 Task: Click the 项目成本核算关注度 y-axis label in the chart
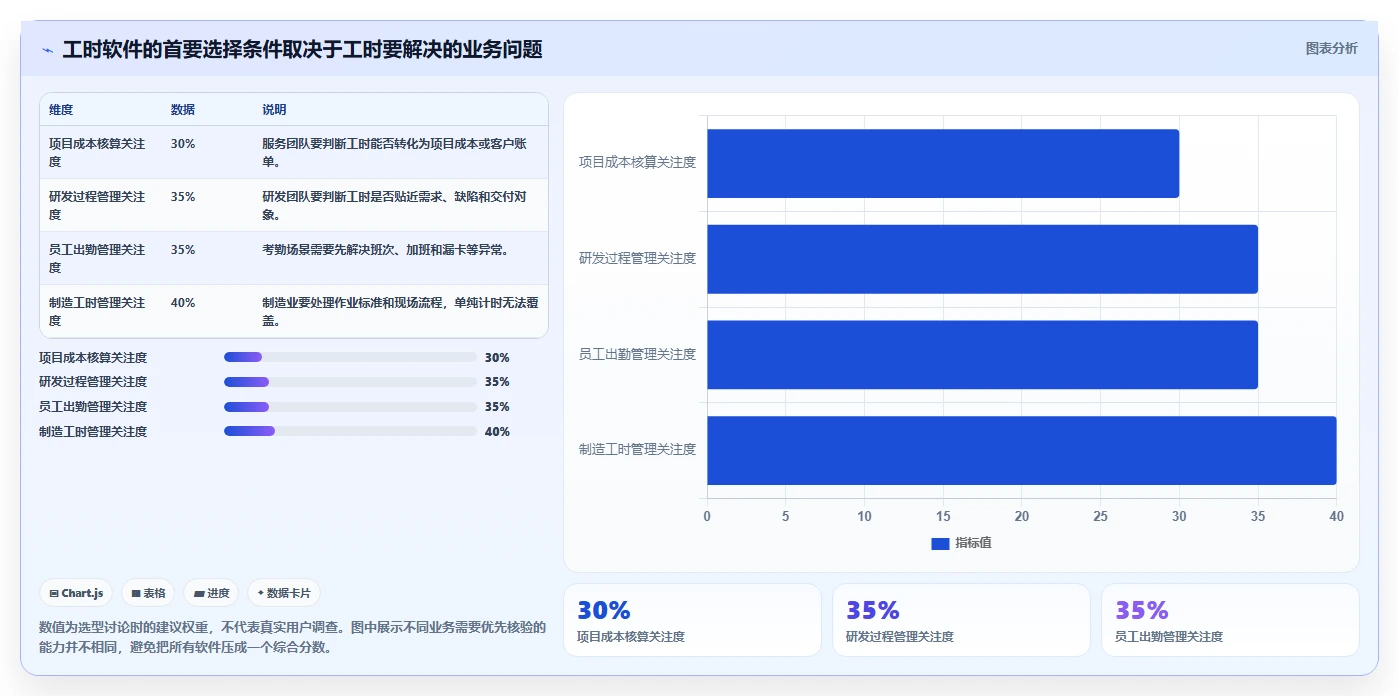(637, 162)
